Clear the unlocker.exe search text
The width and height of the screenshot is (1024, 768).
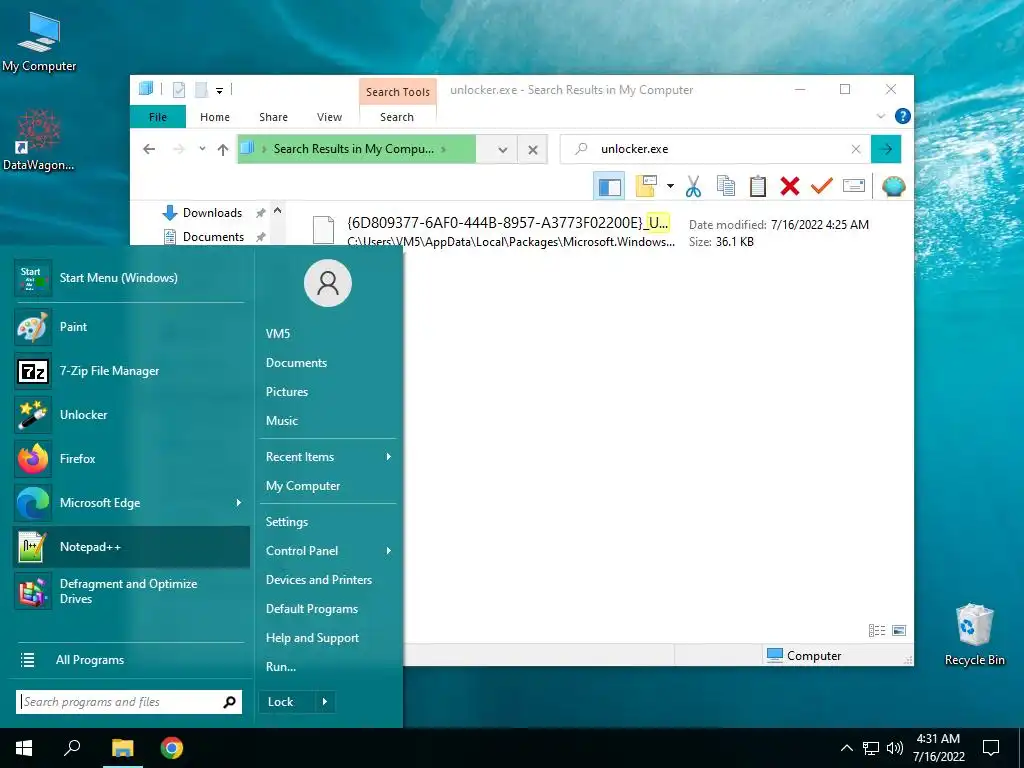pyautogui.click(x=856, y=149)
